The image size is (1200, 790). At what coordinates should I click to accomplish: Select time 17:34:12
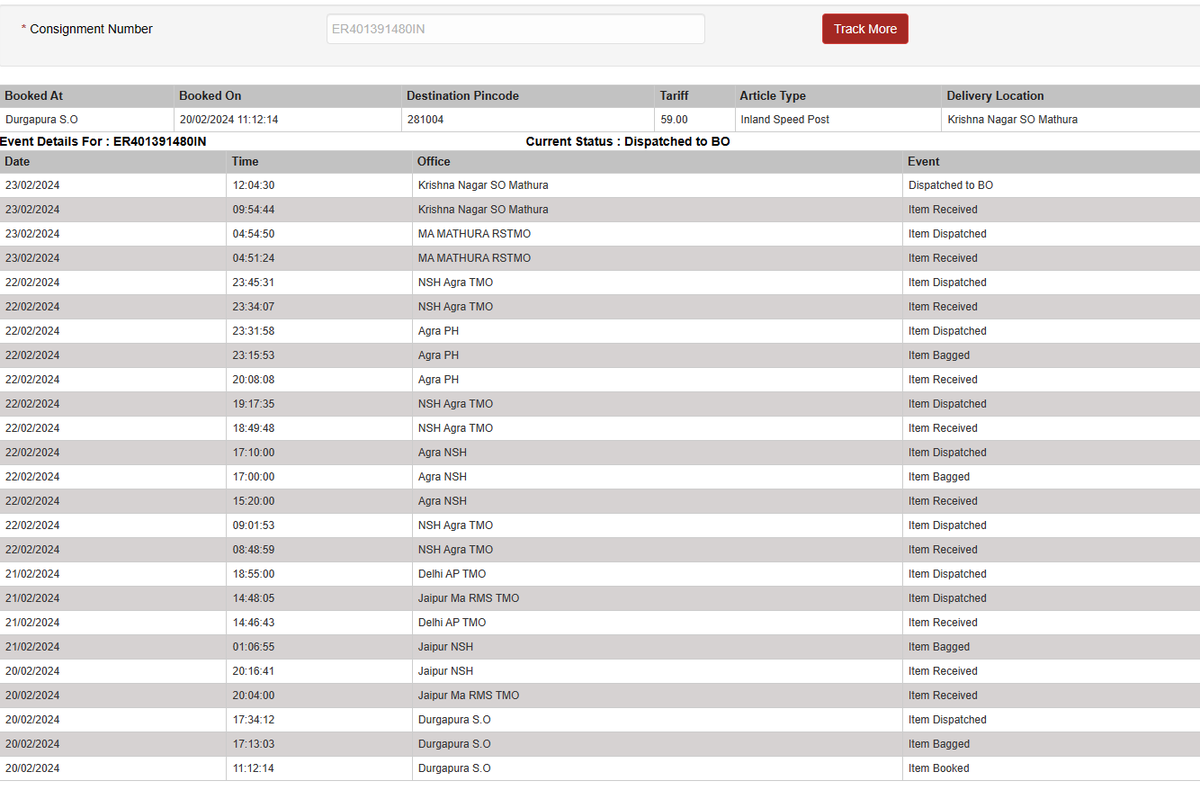(x=253, y=720)
